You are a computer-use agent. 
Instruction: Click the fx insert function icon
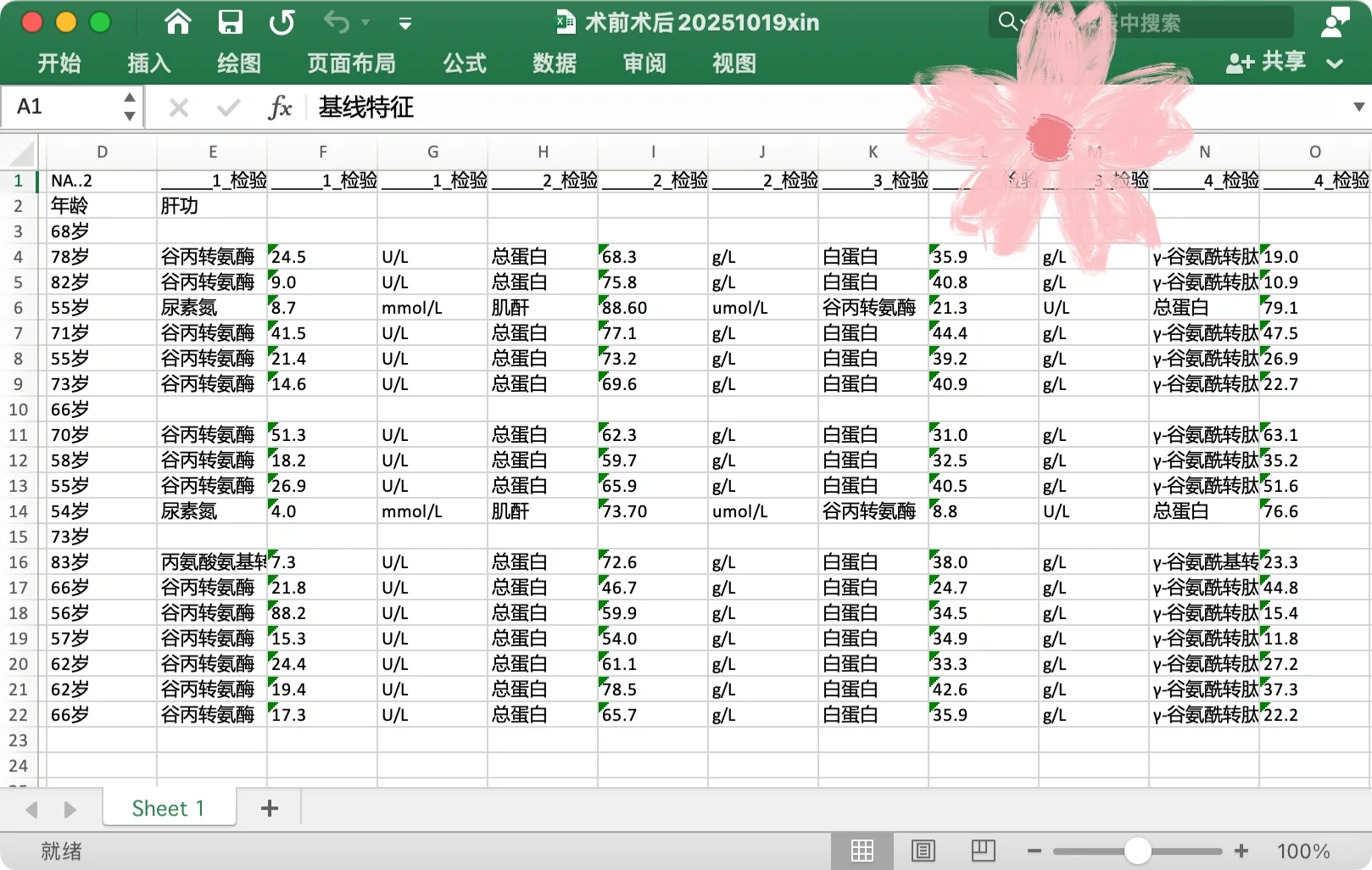[x=280, y=107]
